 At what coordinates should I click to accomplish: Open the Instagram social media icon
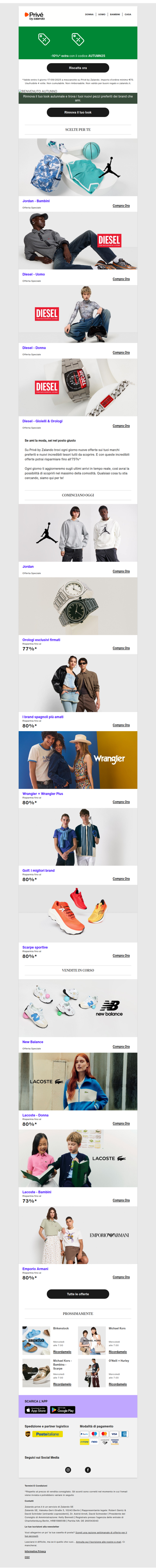point(67,1469)
